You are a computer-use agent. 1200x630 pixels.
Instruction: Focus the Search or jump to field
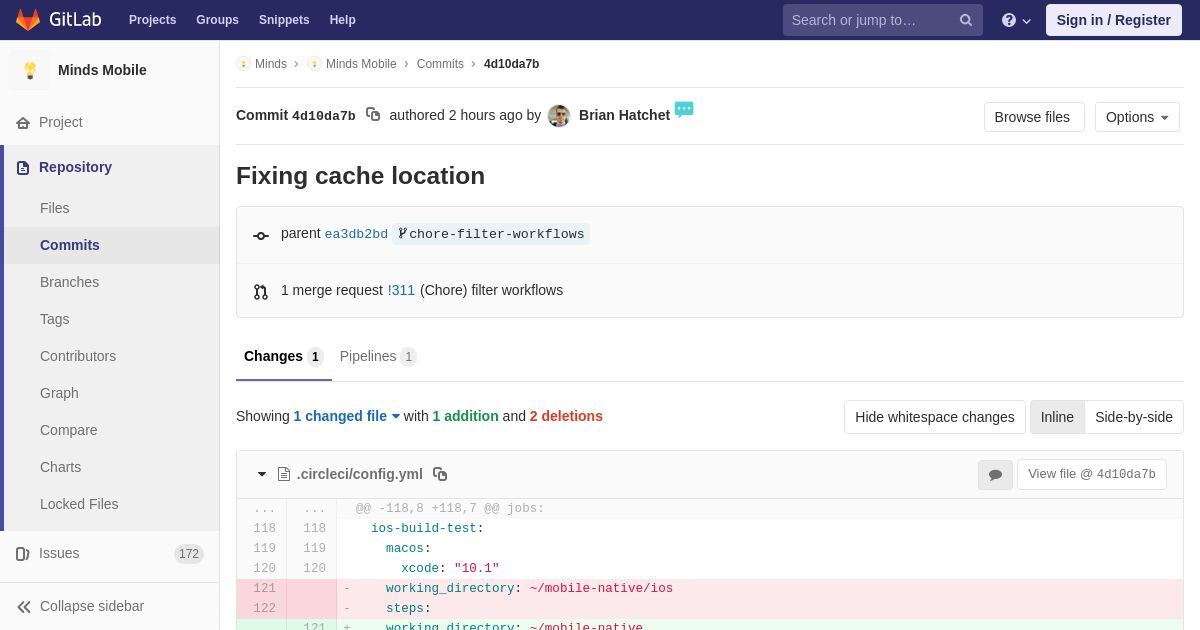pyautogui.click(x=870, y=20)
